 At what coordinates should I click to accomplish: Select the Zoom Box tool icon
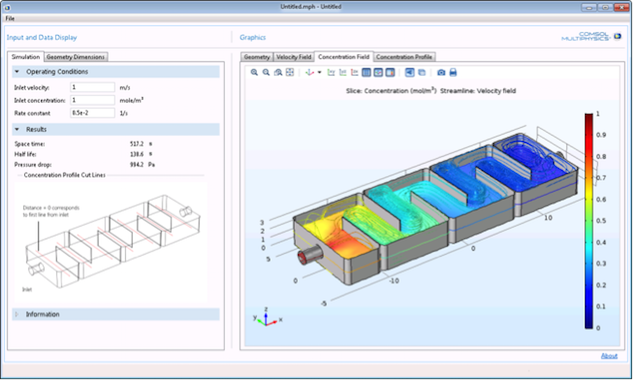[278, 72]
